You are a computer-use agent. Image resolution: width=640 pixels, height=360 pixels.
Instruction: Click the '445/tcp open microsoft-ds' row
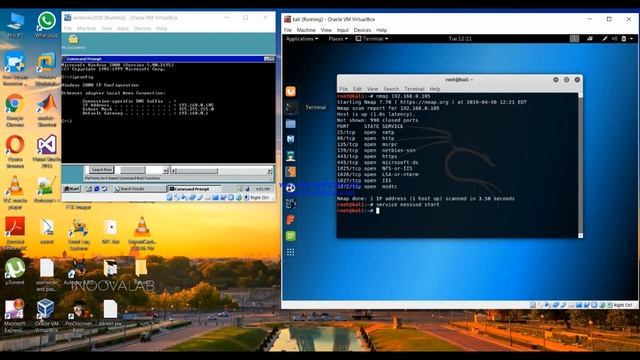[378, 162]
